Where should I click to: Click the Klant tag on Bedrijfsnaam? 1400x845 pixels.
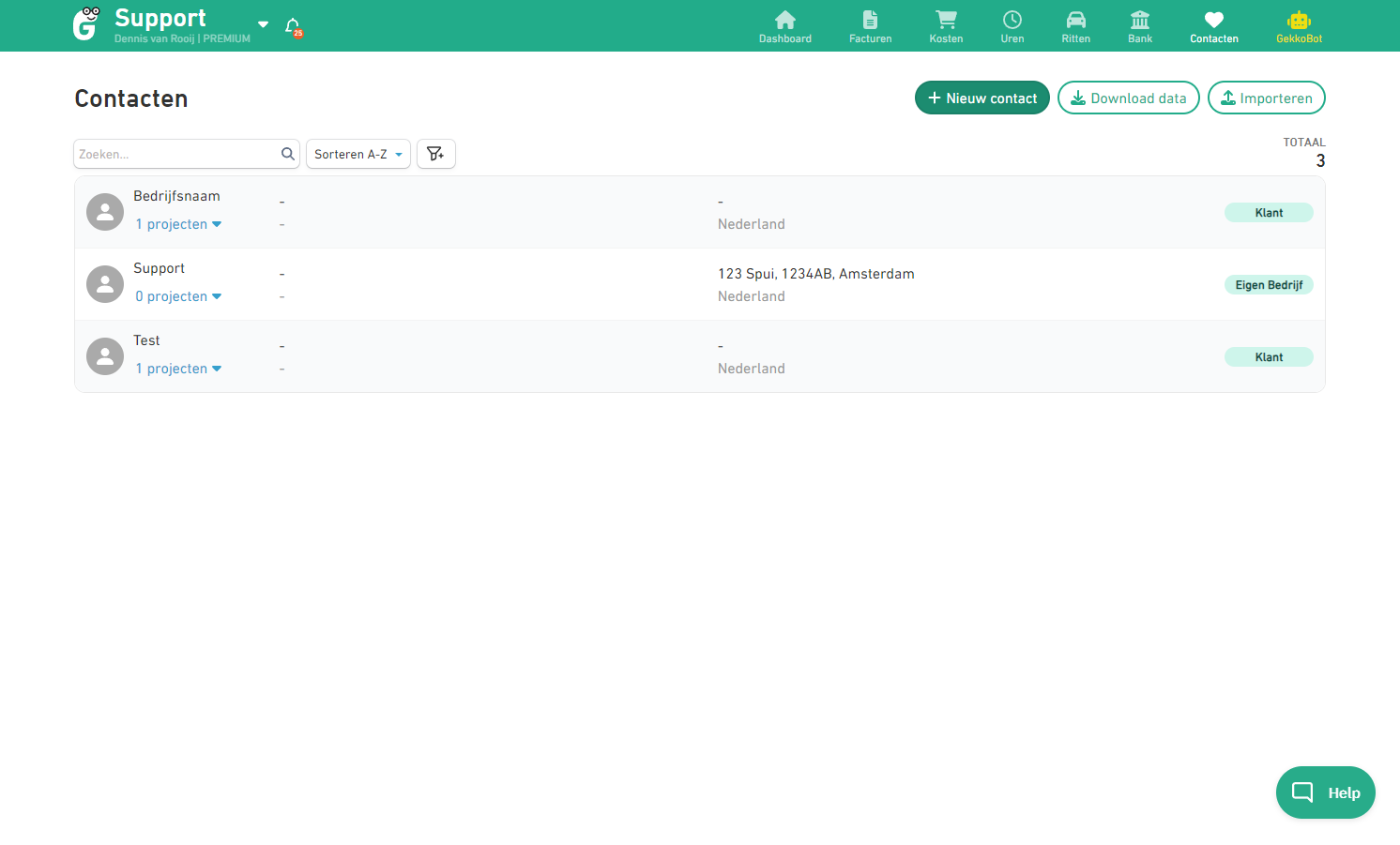coord(1269,213)
